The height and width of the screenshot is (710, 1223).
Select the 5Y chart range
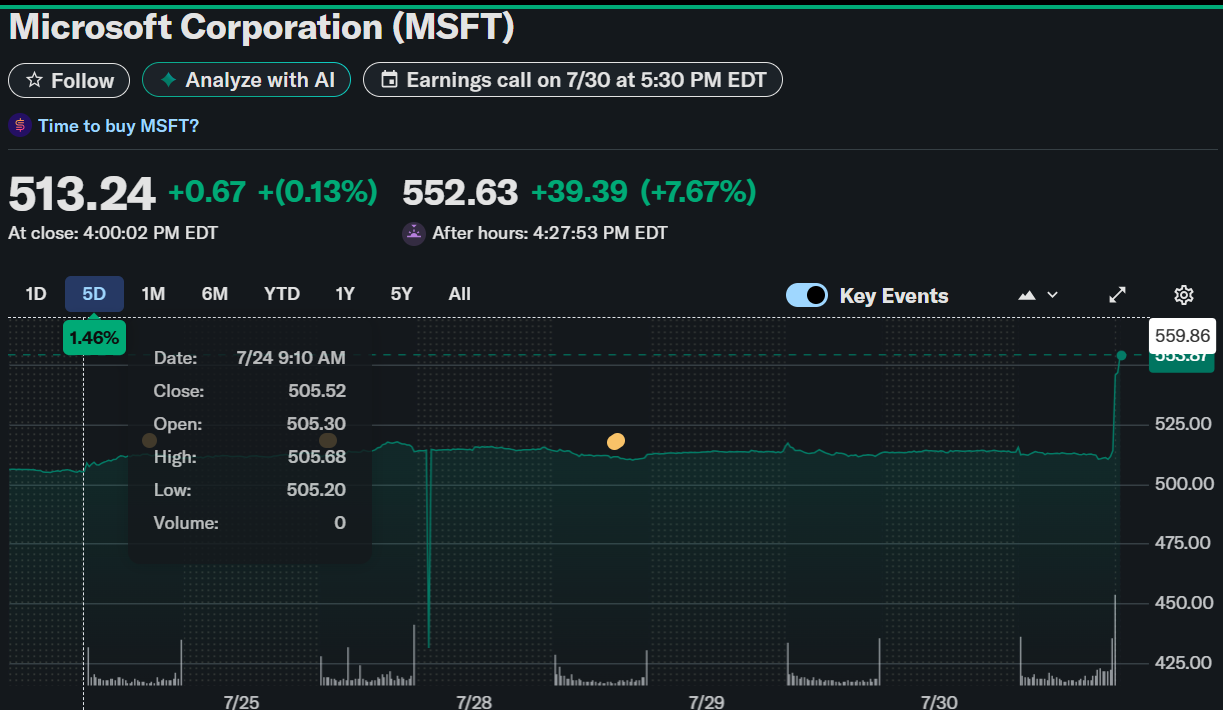402,294
